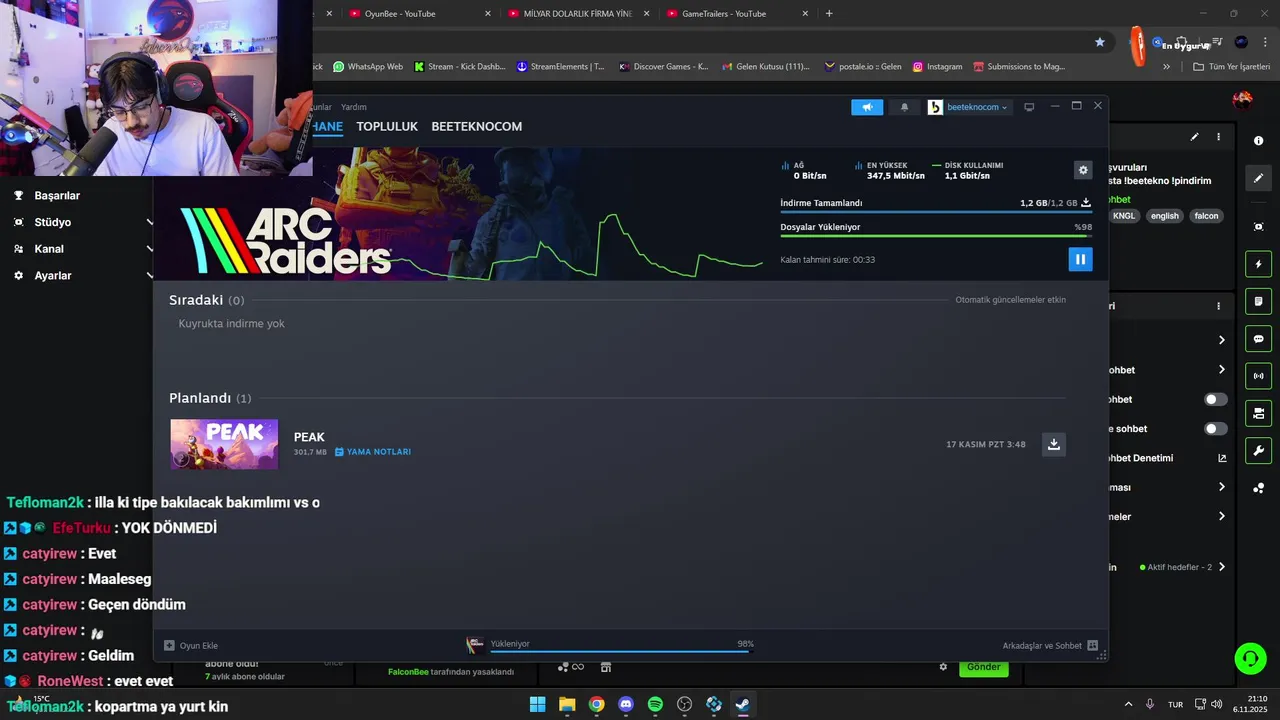Open Tüm Yer İşaretleri folder
This screenshot has width=1280, height=720.
(1231, 67)
